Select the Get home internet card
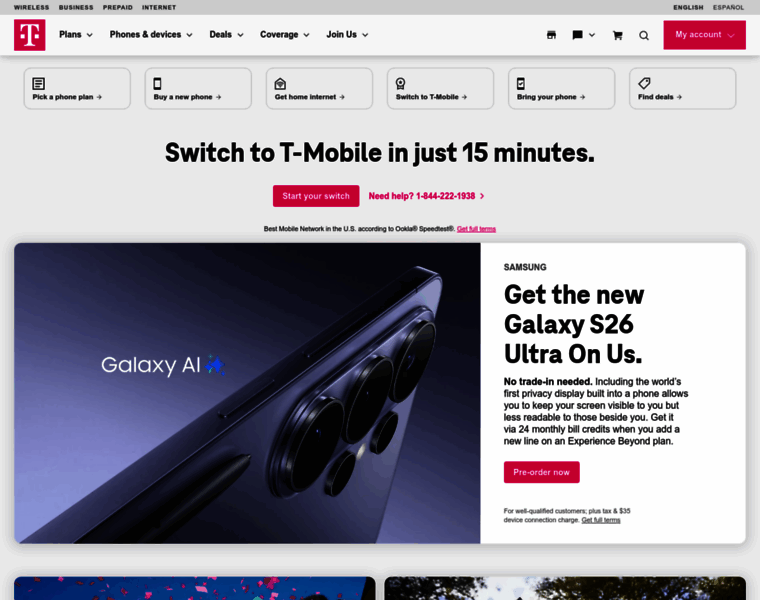 pos(319,88)
